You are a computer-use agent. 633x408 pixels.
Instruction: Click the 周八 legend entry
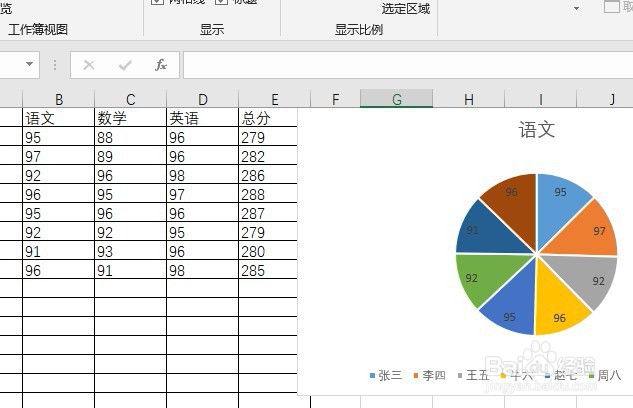click(x=605, y=375)
